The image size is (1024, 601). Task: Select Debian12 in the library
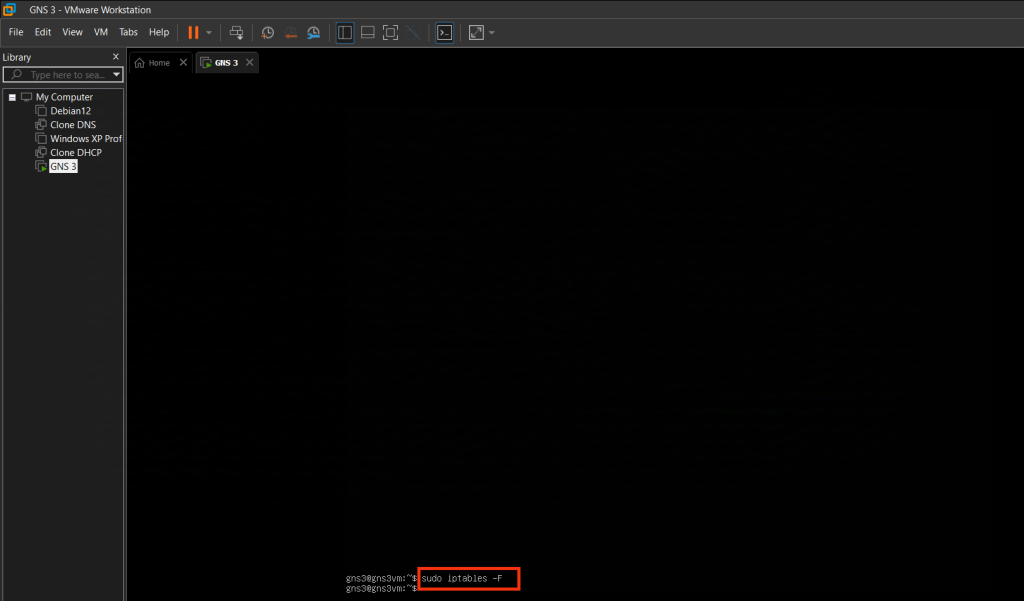[70, 111]
